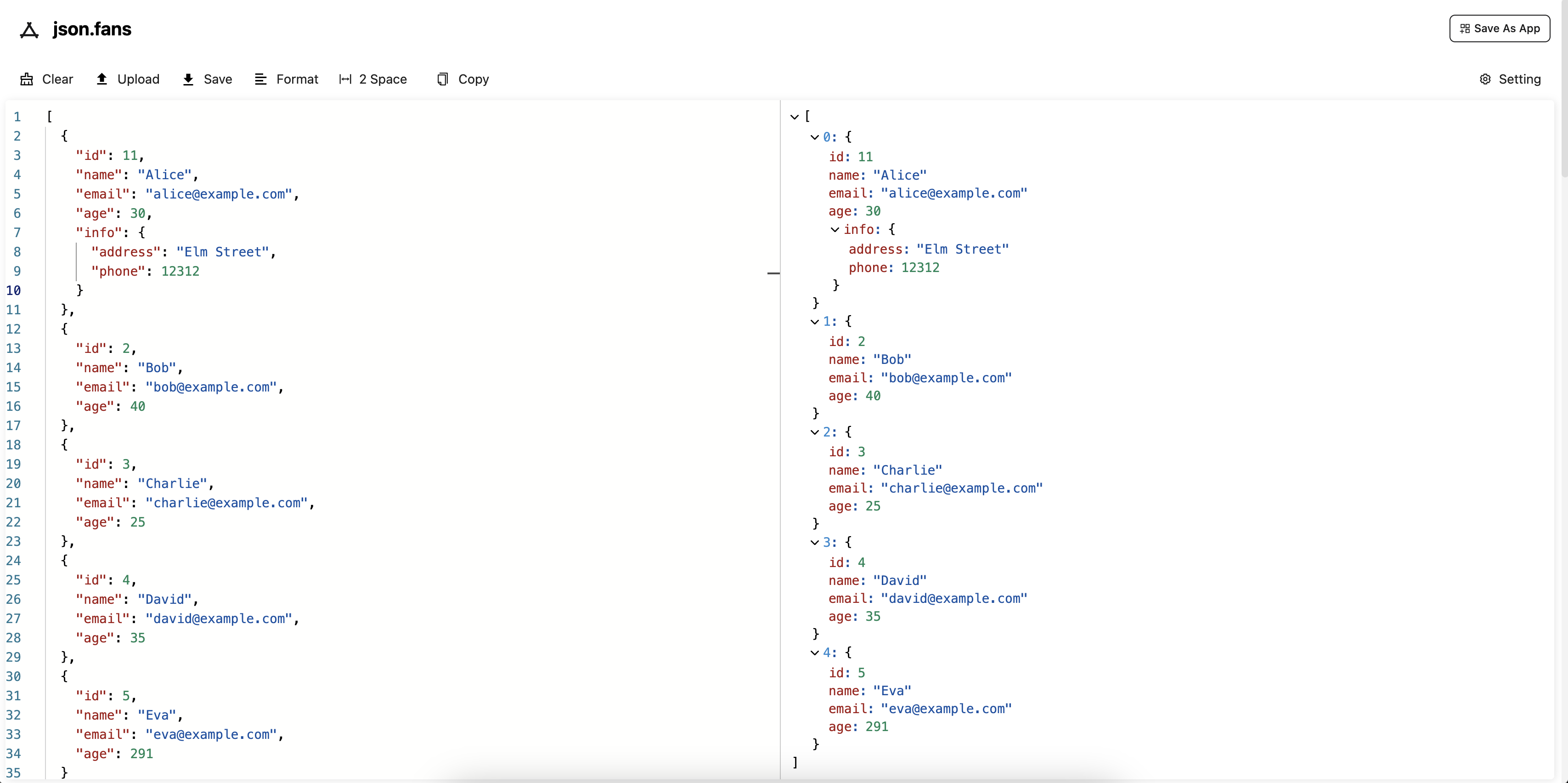
Task: Collapse item 0 in the tree view
Action: pos(814,137)
